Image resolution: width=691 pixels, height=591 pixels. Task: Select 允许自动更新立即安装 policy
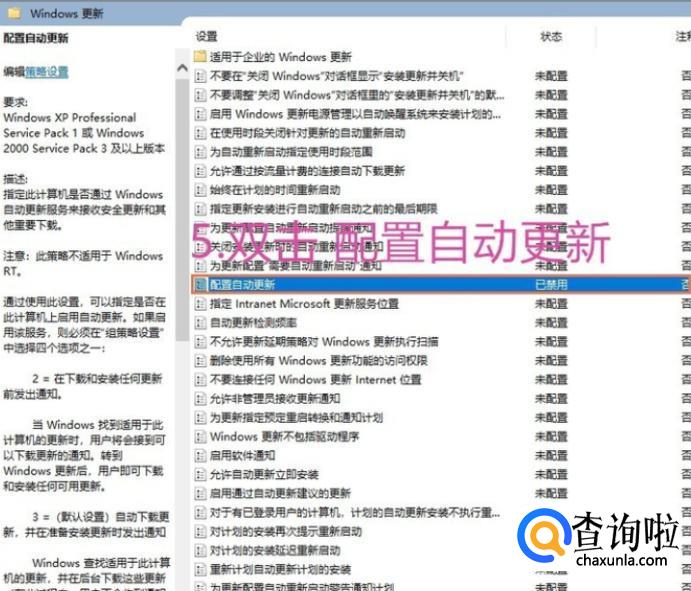[x=264, y=475]
